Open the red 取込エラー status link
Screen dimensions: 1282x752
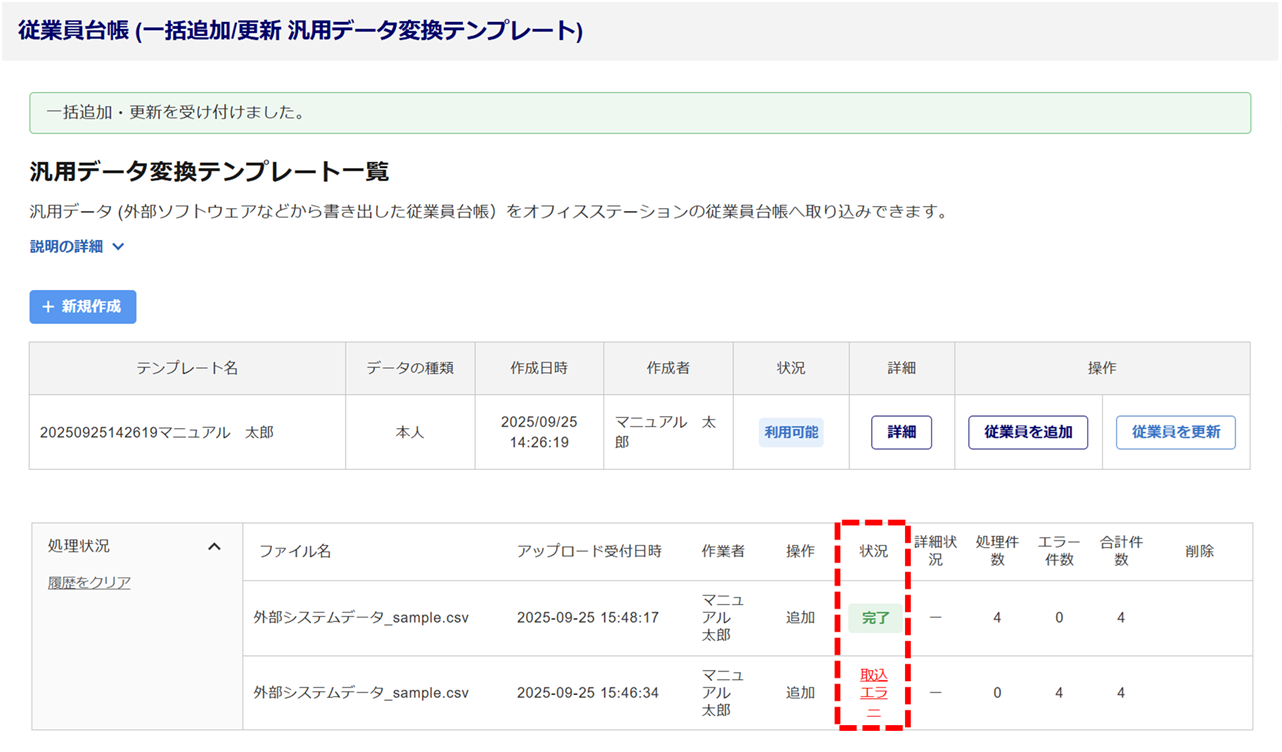[x=874, y=693]
